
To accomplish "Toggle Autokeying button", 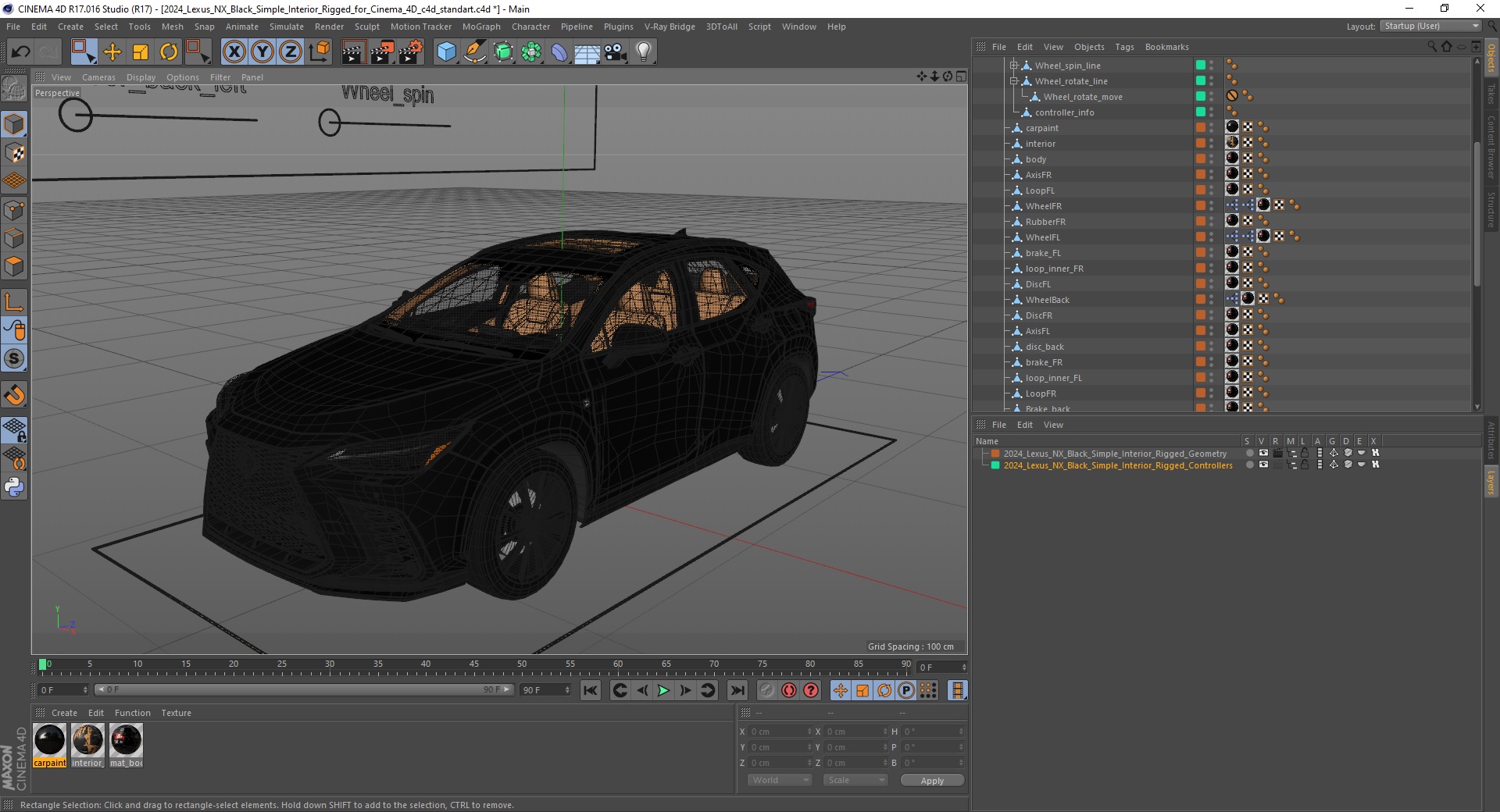I will point(789,690).
